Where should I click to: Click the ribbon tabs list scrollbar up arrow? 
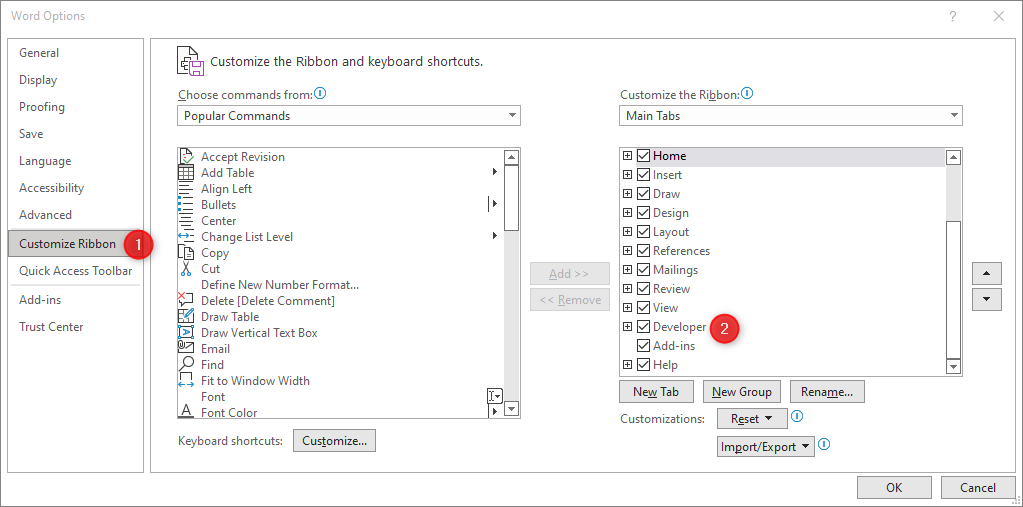(x=953, y=157)
